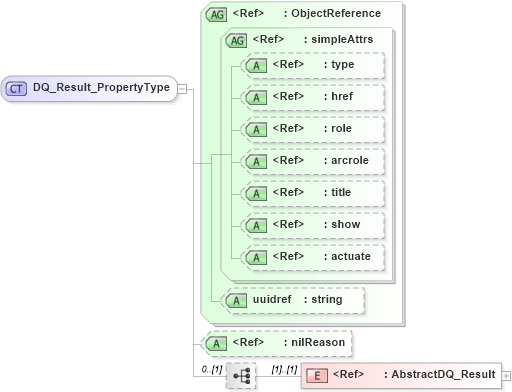Screen dimensions: 512x392
Task: Collapse the DQ_Result_PropertyType node
Action: (182, 89)
